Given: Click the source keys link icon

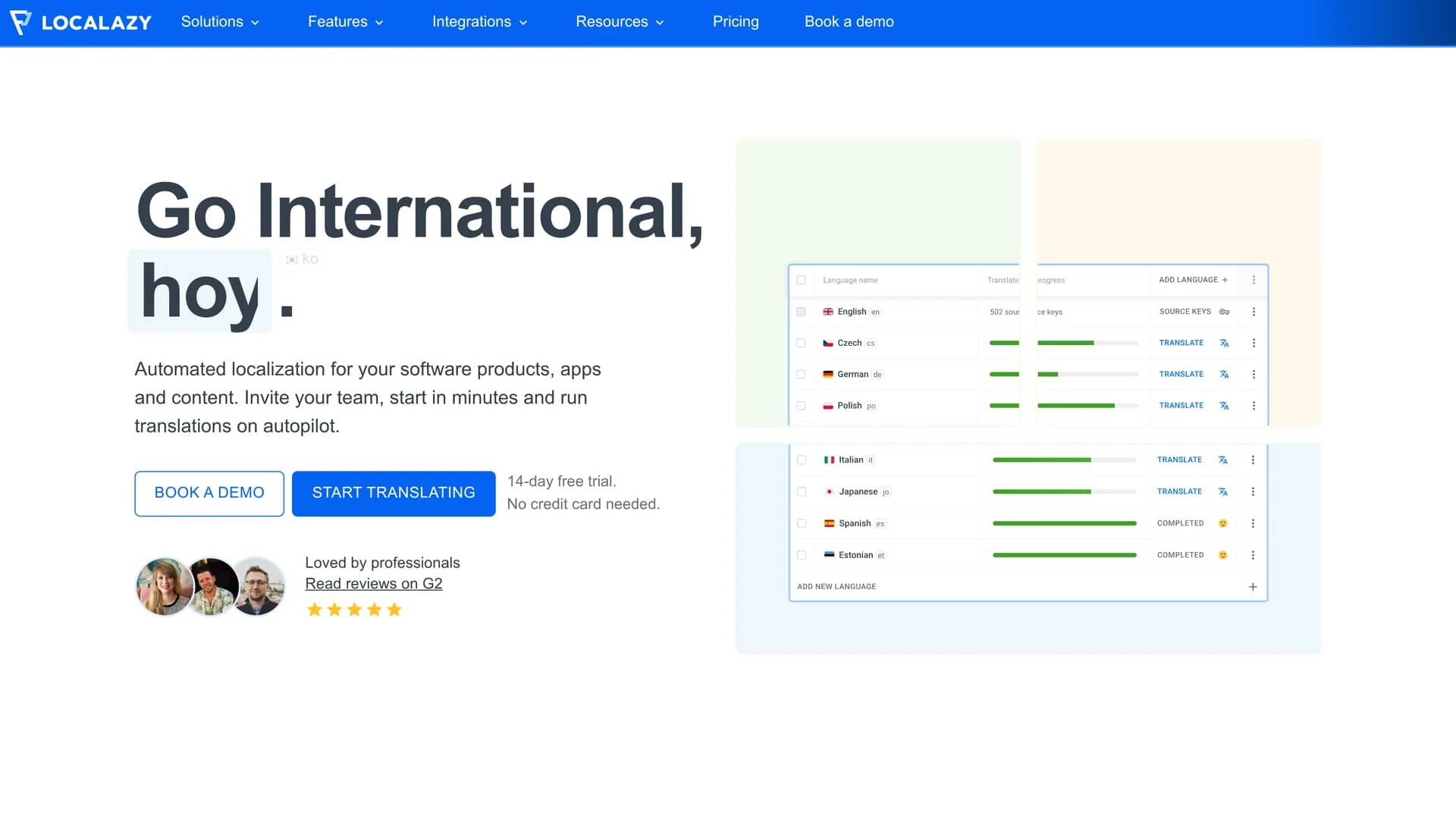Looking at the screenshot, I should point(1224,312).
